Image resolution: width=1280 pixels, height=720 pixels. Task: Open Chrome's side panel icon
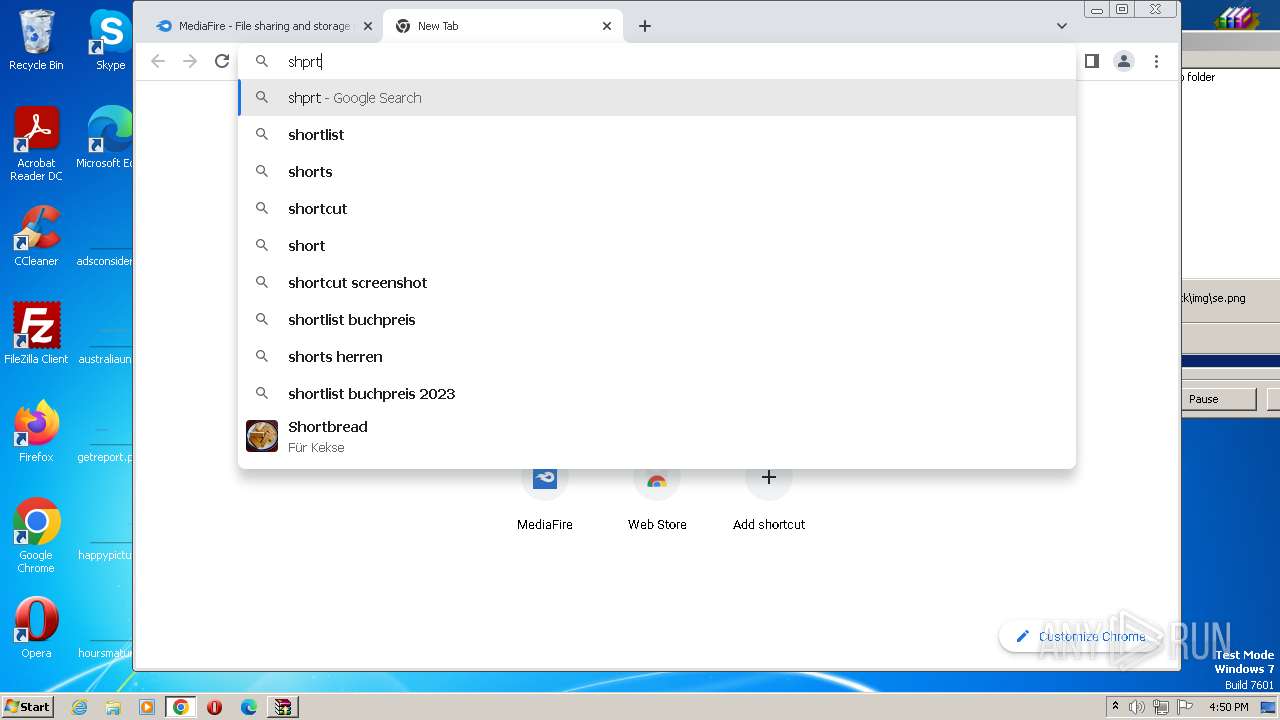coord(1092,61)
